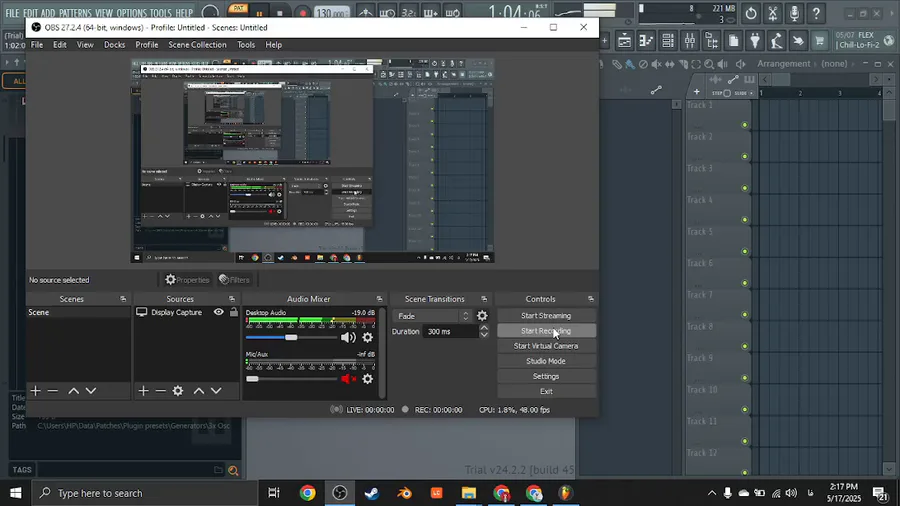Image resolution: width=900 pixels, height=506 pixels.
Task: Move scene up in the Scenes panel
Action: pyautogui.click(x=73, y=391)
